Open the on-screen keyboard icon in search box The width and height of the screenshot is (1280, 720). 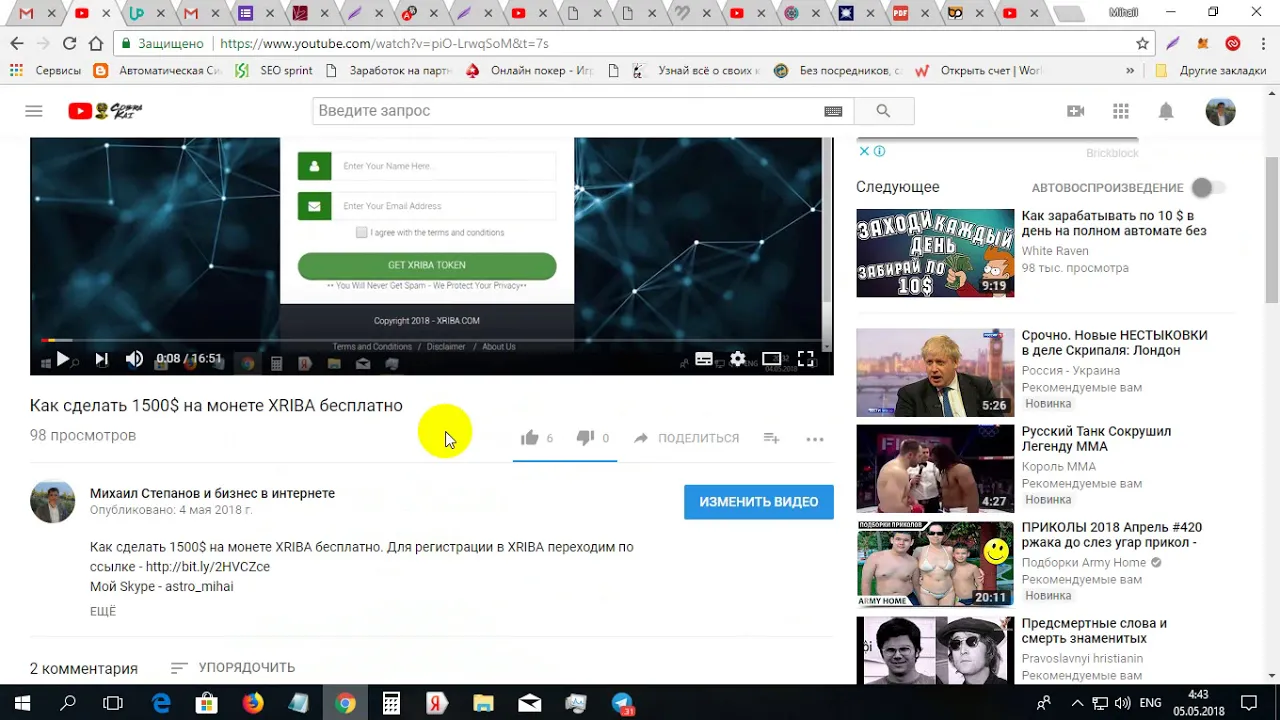833,111
